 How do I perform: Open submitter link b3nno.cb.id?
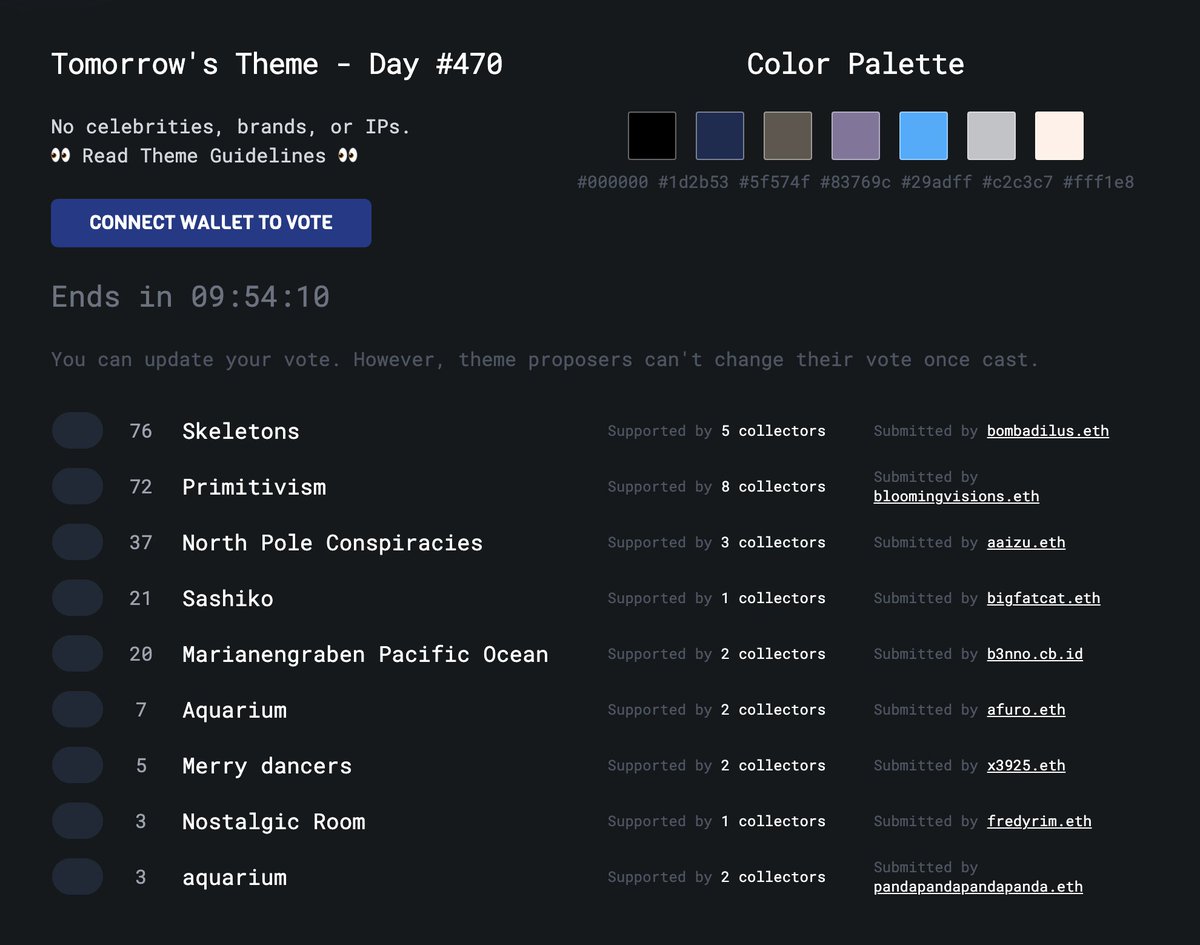[1035, 654]
